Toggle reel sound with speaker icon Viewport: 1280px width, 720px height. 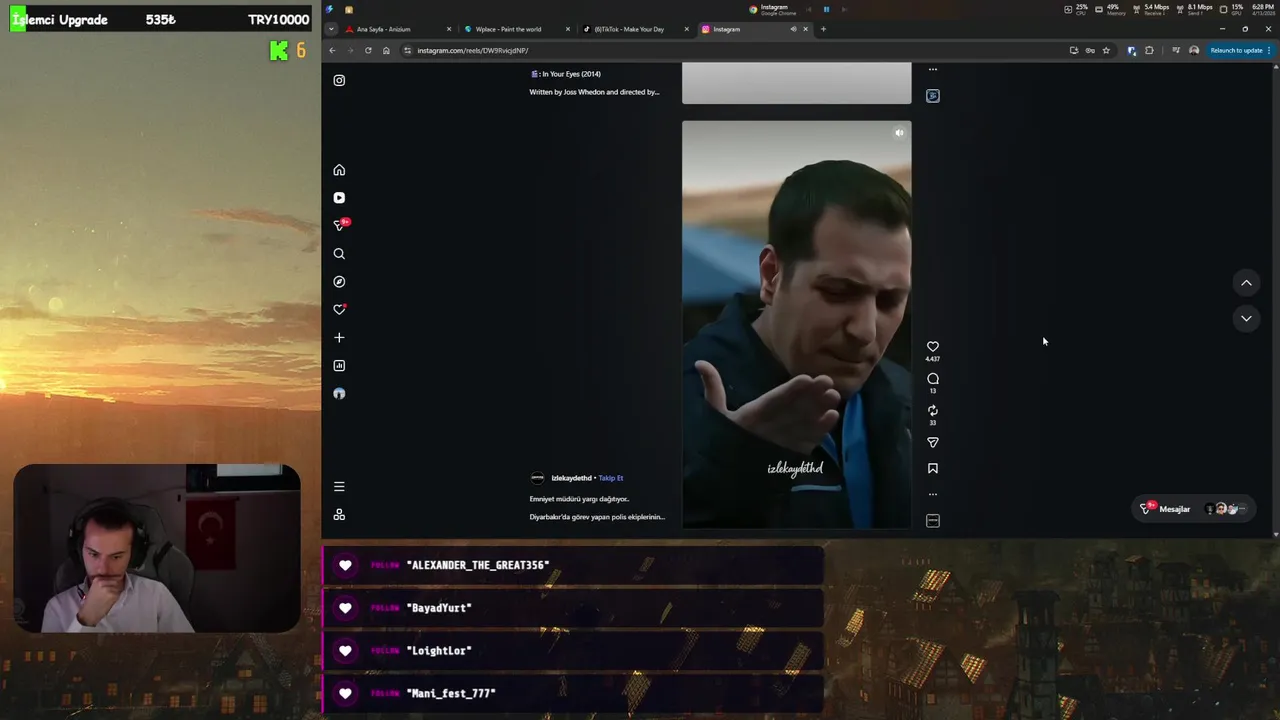point(899,133)
